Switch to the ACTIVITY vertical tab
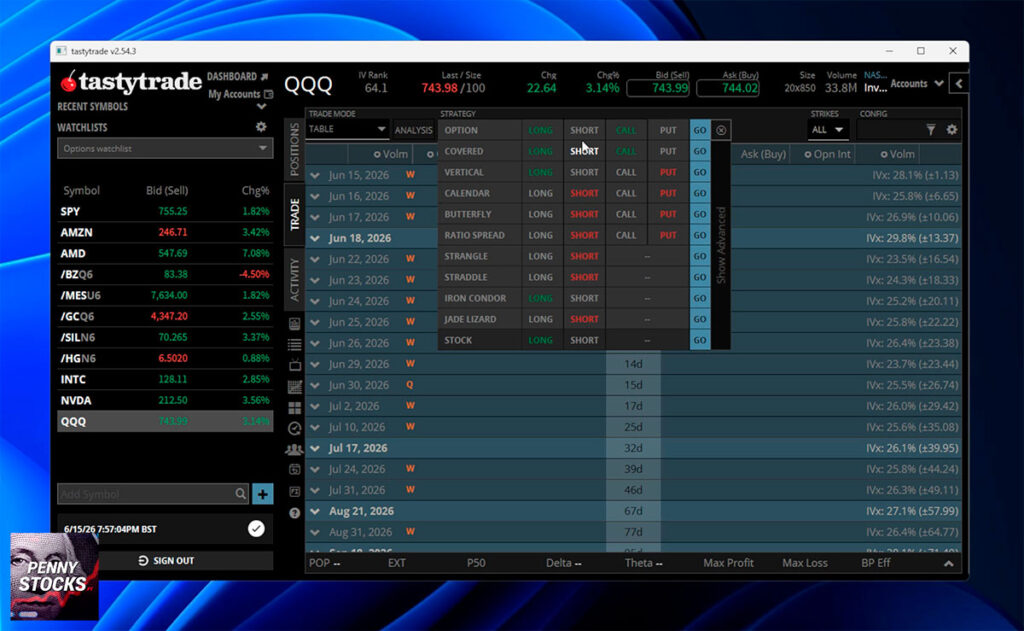The height and width of the screenshot is (631, 1024). (x=294, y=280)
